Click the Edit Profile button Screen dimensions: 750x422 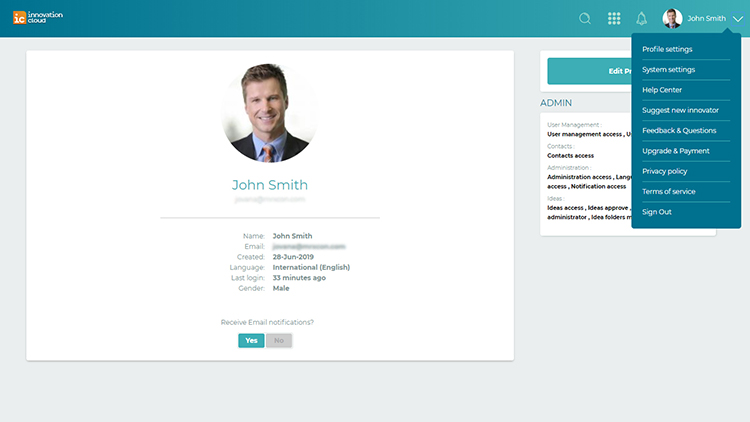[589, 71]
